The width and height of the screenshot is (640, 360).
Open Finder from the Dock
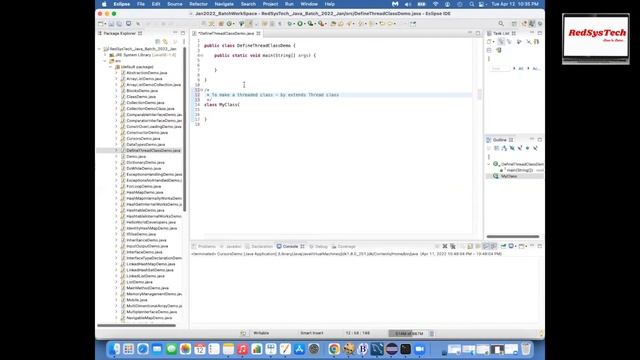pyautogui.click(x=114, y=349)
